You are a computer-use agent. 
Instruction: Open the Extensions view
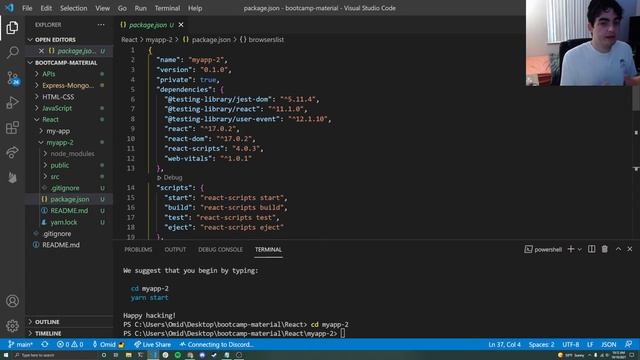click(12, 127)
